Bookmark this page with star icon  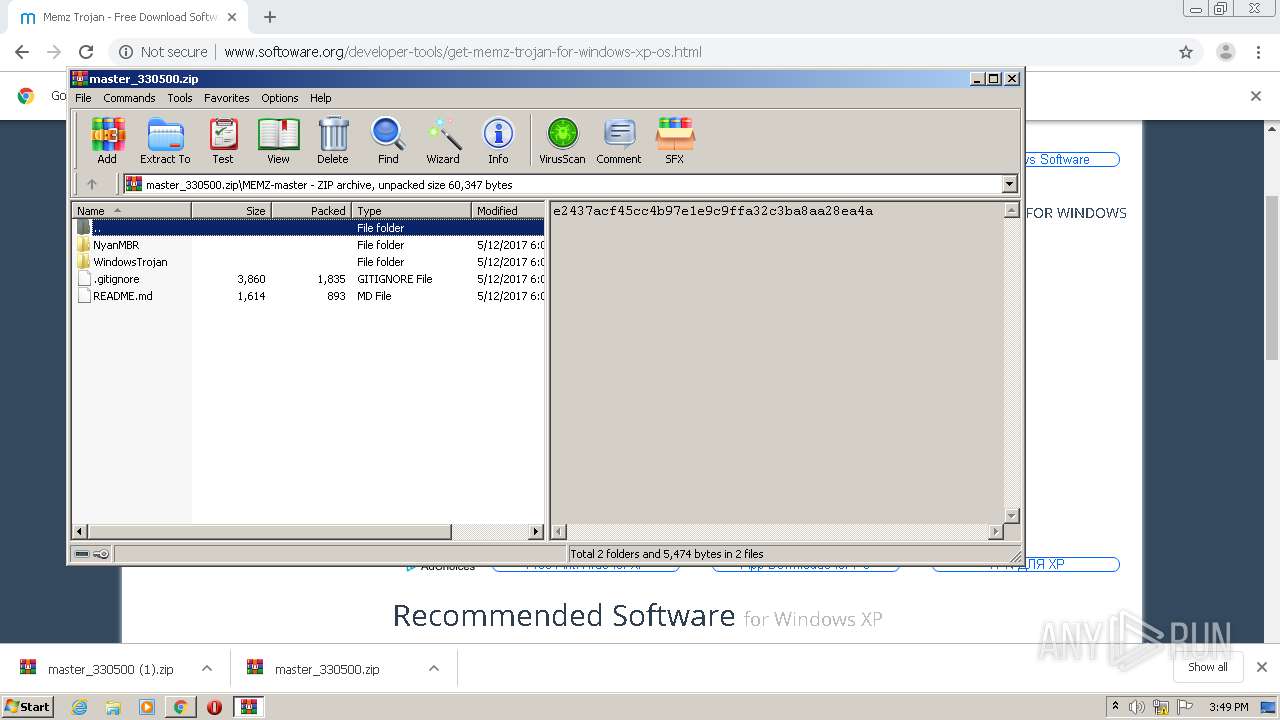[1186, 52]
